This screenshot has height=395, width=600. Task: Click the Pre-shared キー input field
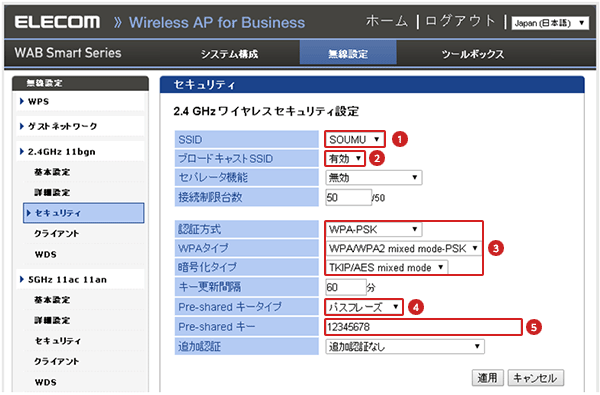(x=423, y=327)
